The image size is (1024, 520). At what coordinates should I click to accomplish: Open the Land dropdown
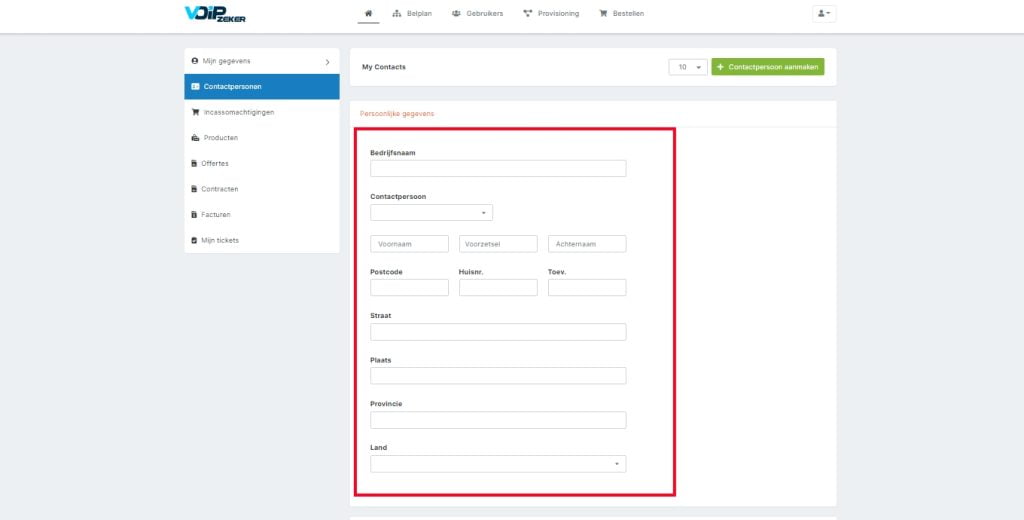coord(498,464)
